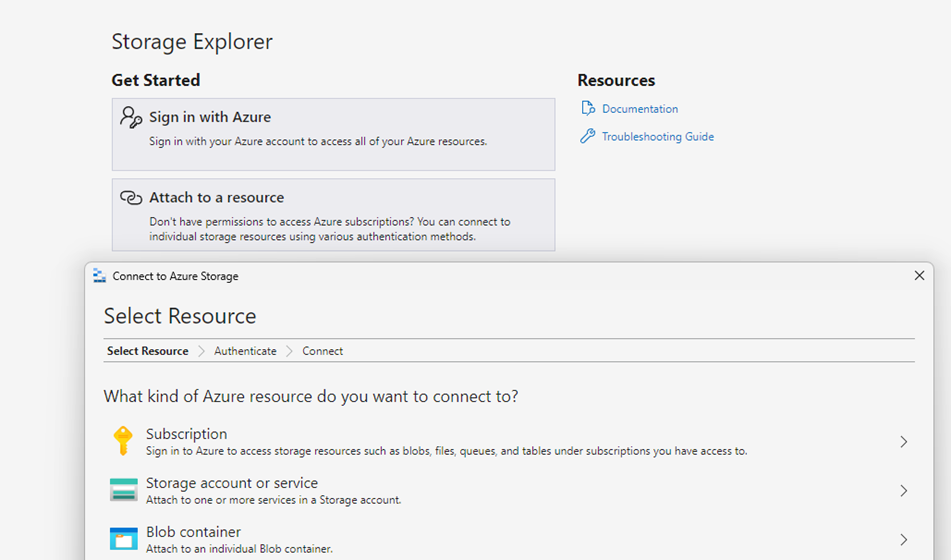
Task: Go to the Connect step
Action: pyautogui.click(x=322, y=351)
